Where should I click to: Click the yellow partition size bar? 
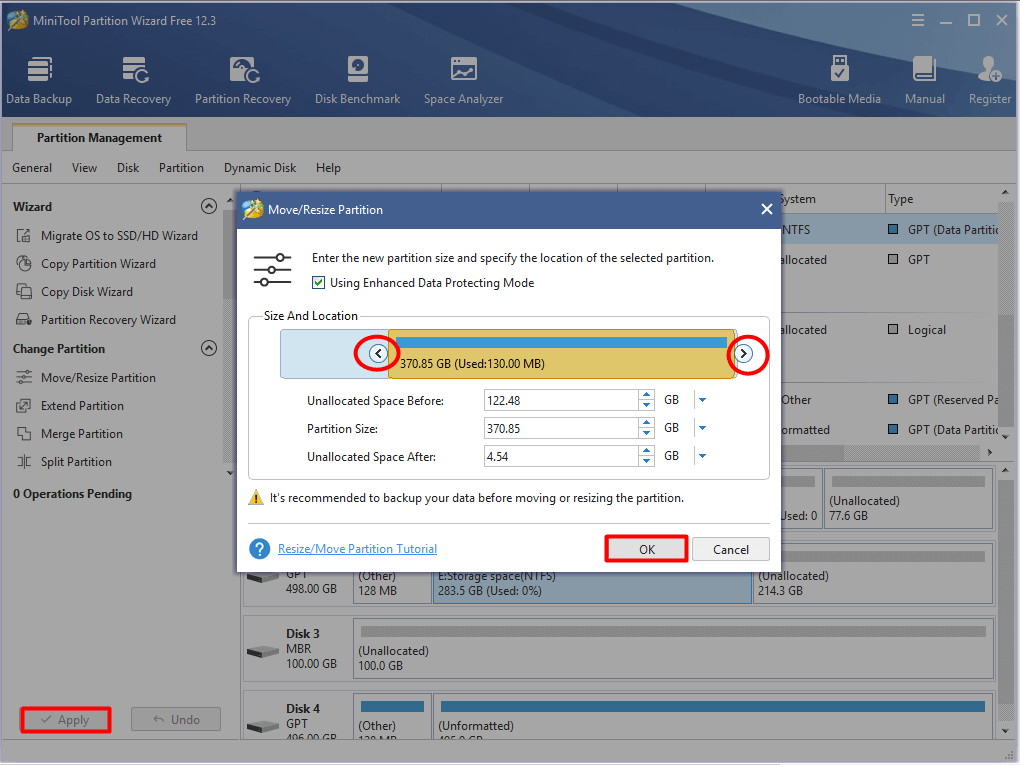(561, 354)
